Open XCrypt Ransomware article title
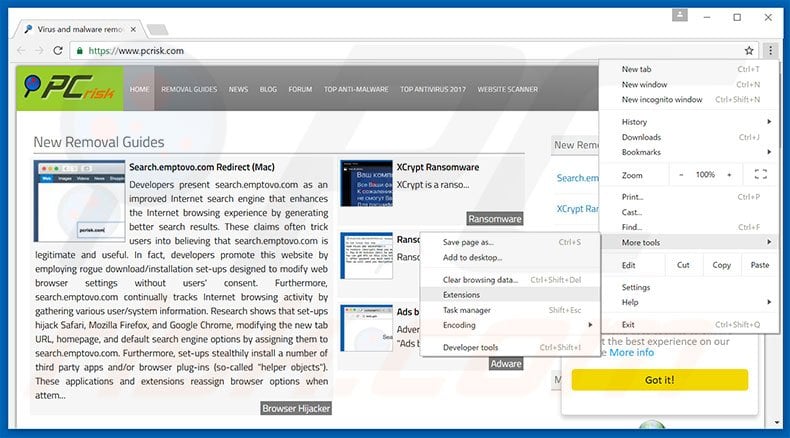The image size is (790, 438). (x=438, y=167)
